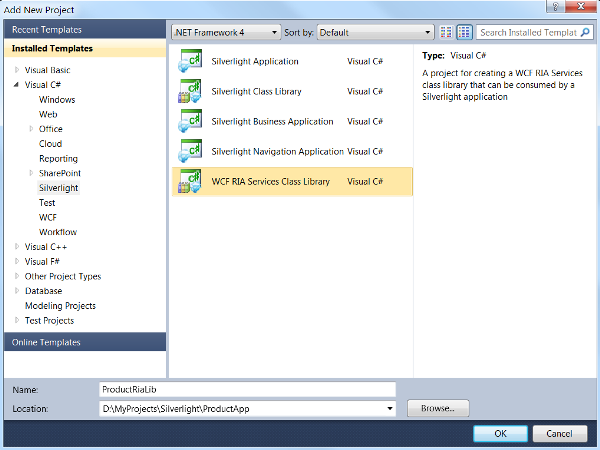
Task: Select Visual Basic in the tree
Action: click(47, 70)
